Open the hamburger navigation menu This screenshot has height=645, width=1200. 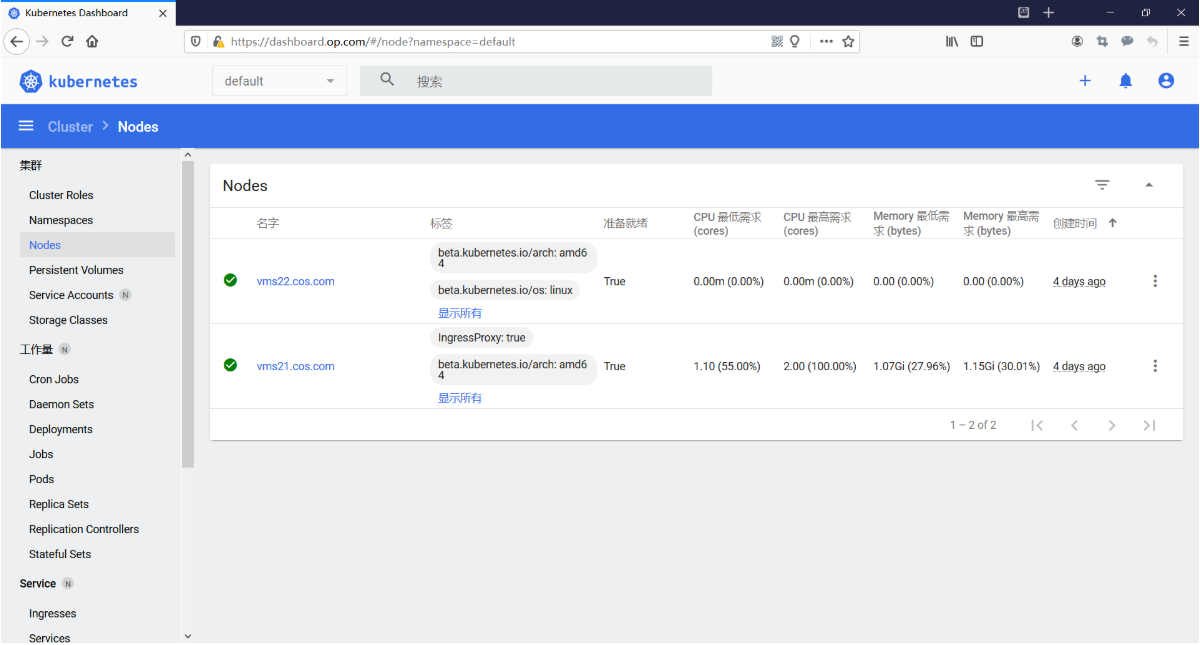click(x=27, y=126)
